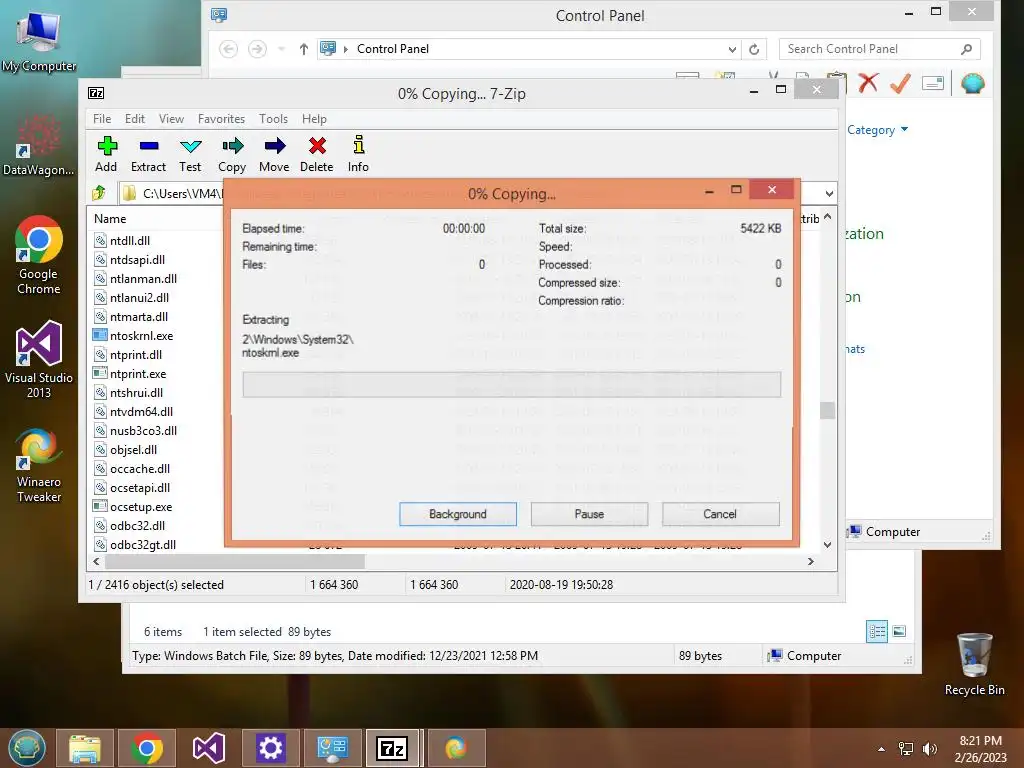This screenshot has height=768, width=1024.
Task: Pause the copying operation
Action: (x=589, y=514)
